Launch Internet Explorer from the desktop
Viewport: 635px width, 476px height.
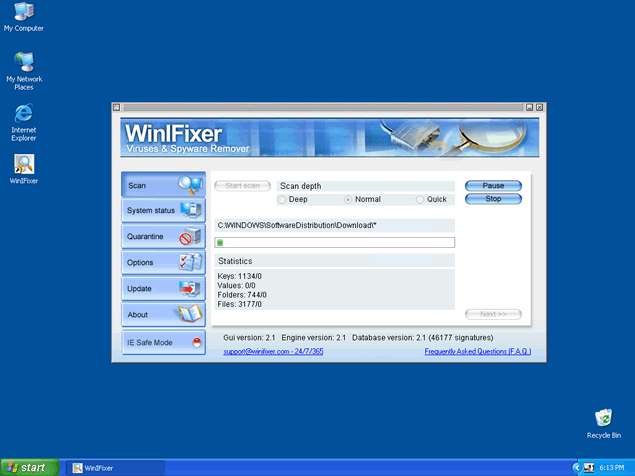click(23, 115)
